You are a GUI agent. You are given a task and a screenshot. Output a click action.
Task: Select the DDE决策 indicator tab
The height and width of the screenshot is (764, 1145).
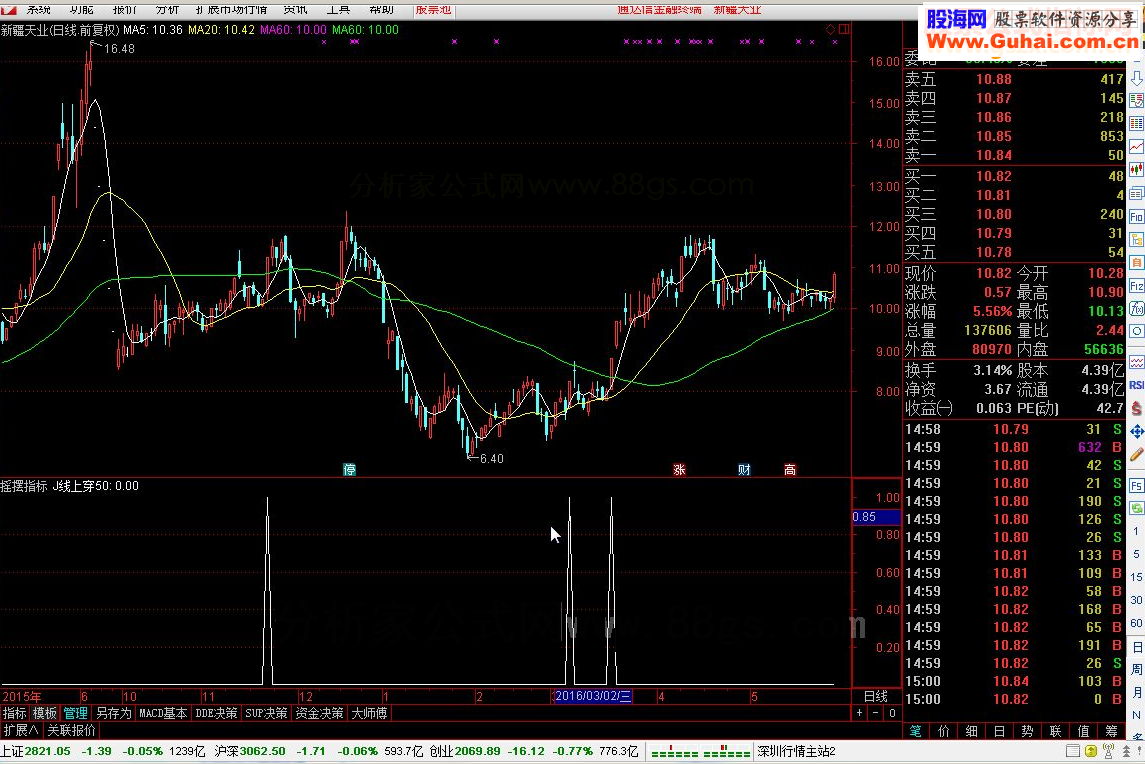coord(216,713)
